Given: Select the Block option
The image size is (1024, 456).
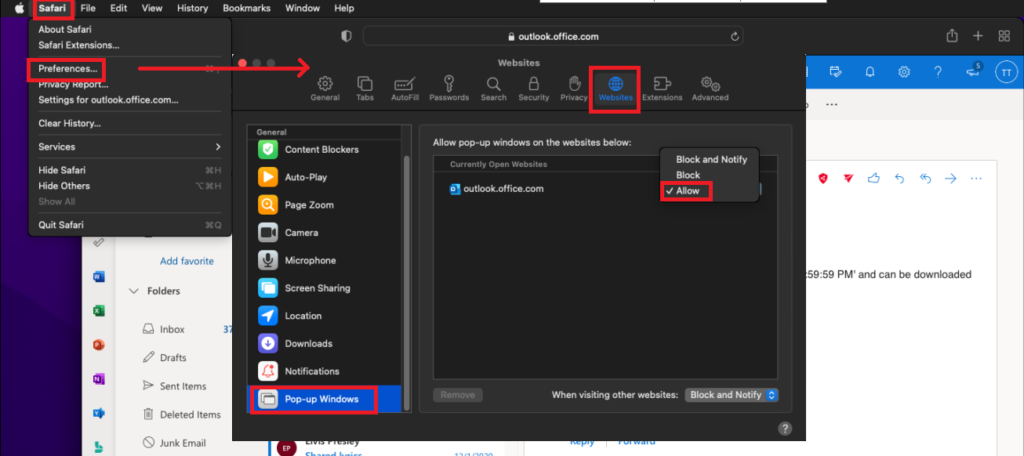Looking at the screenshot, I should click(688, 175).
